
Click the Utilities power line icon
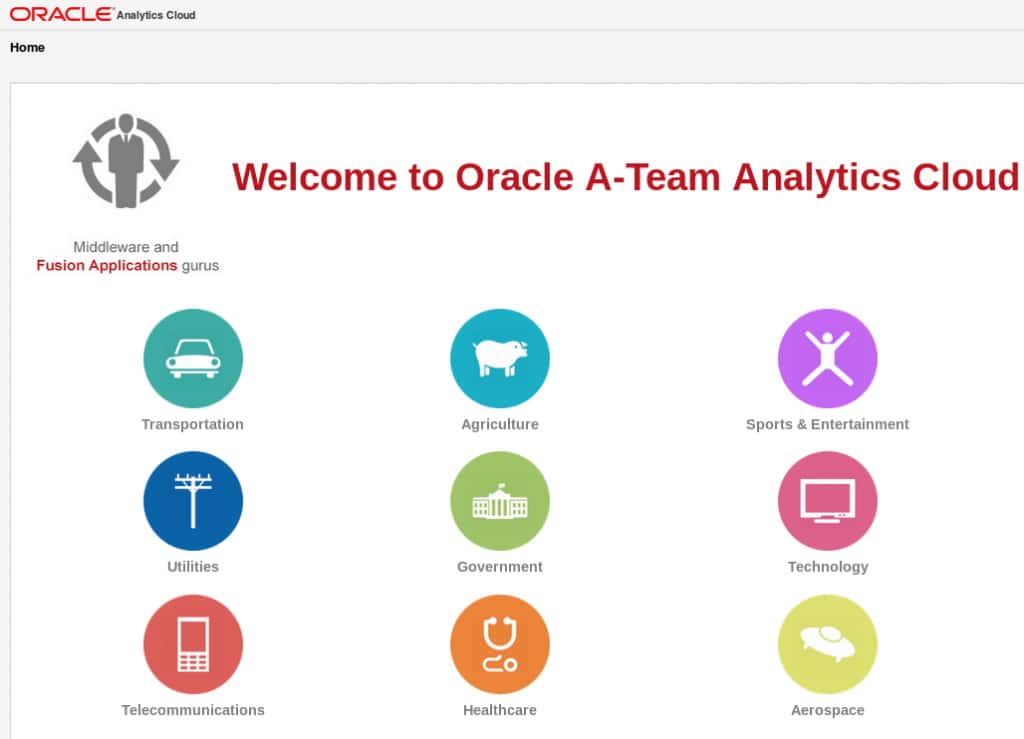[x=193, y=501]
